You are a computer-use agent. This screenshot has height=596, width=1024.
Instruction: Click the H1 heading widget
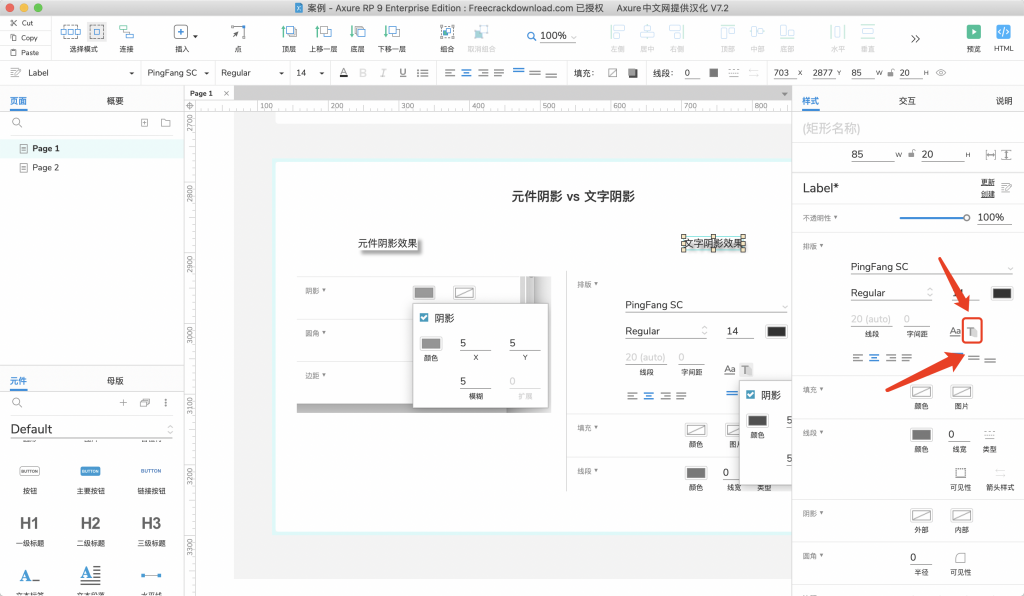click(29, 523)
